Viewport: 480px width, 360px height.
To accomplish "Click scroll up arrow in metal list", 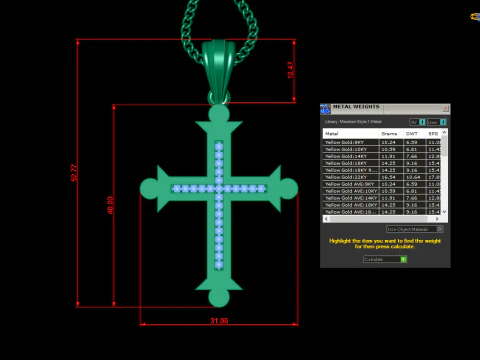I will 444,132.
